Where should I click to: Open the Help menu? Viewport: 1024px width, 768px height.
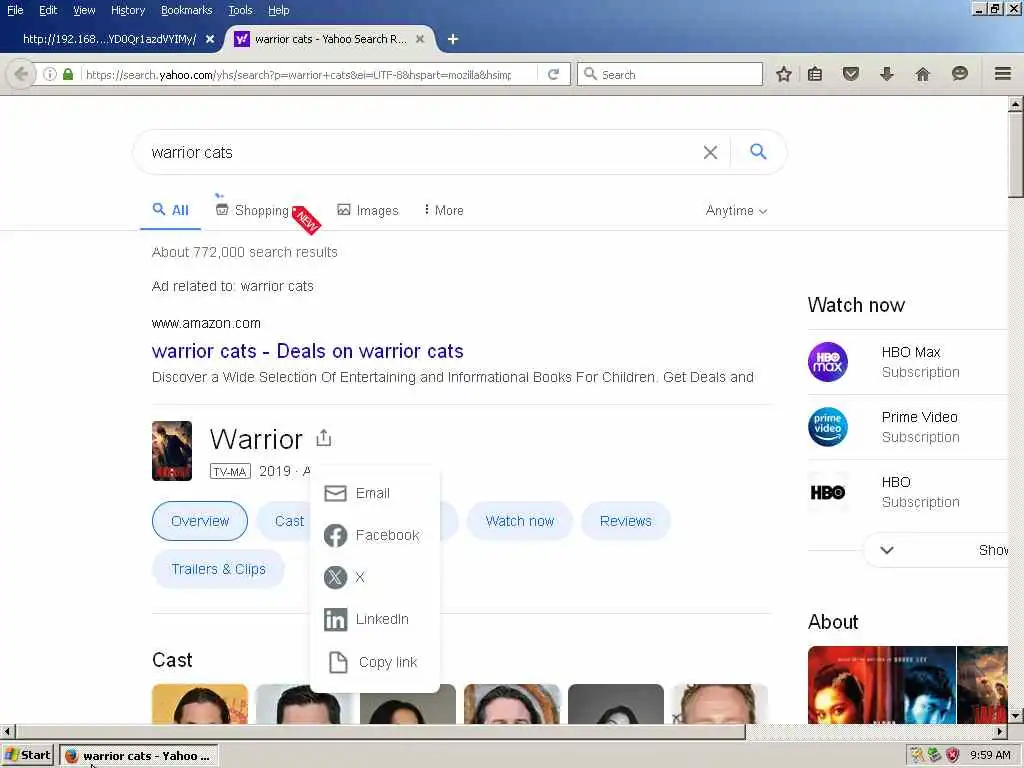(x=278, y=10)
